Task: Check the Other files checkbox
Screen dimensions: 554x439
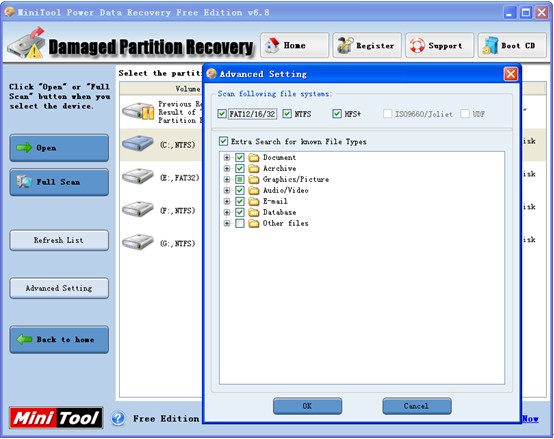Action: 240,223
